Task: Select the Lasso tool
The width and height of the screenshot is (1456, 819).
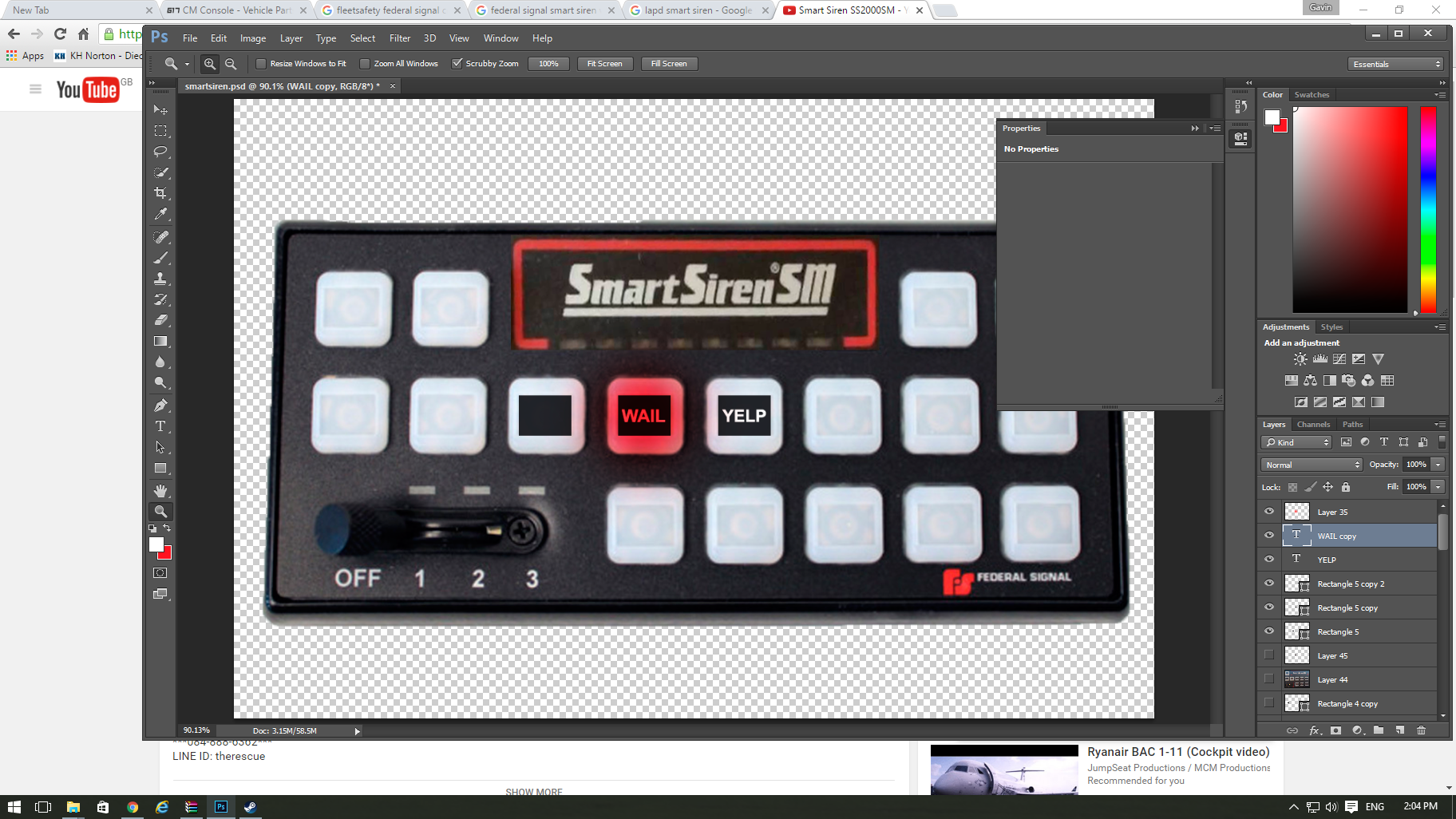Action: pyautogui.click(x=160, y=151)
